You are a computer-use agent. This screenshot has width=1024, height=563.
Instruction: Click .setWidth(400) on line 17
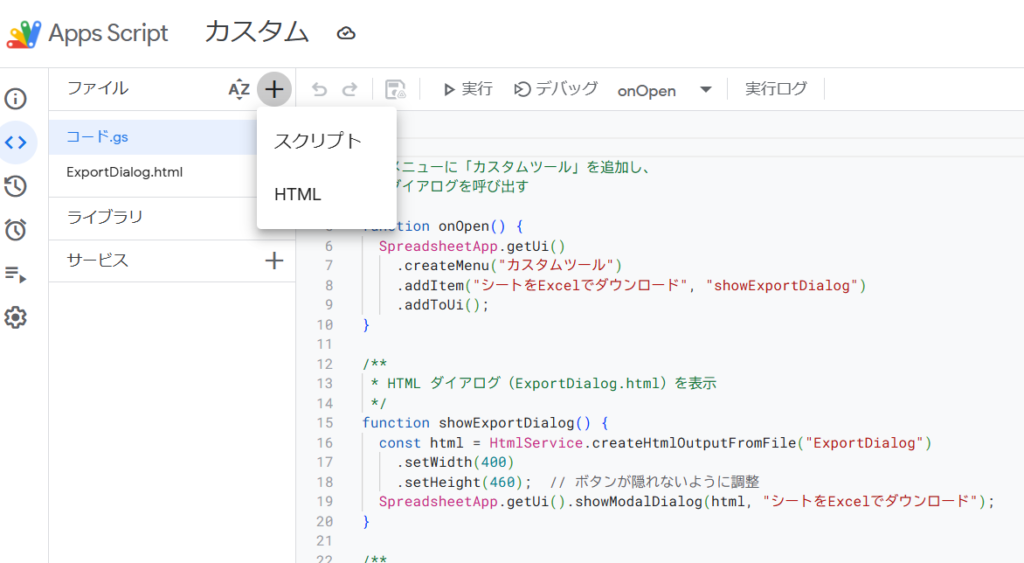tap(455, 462)
